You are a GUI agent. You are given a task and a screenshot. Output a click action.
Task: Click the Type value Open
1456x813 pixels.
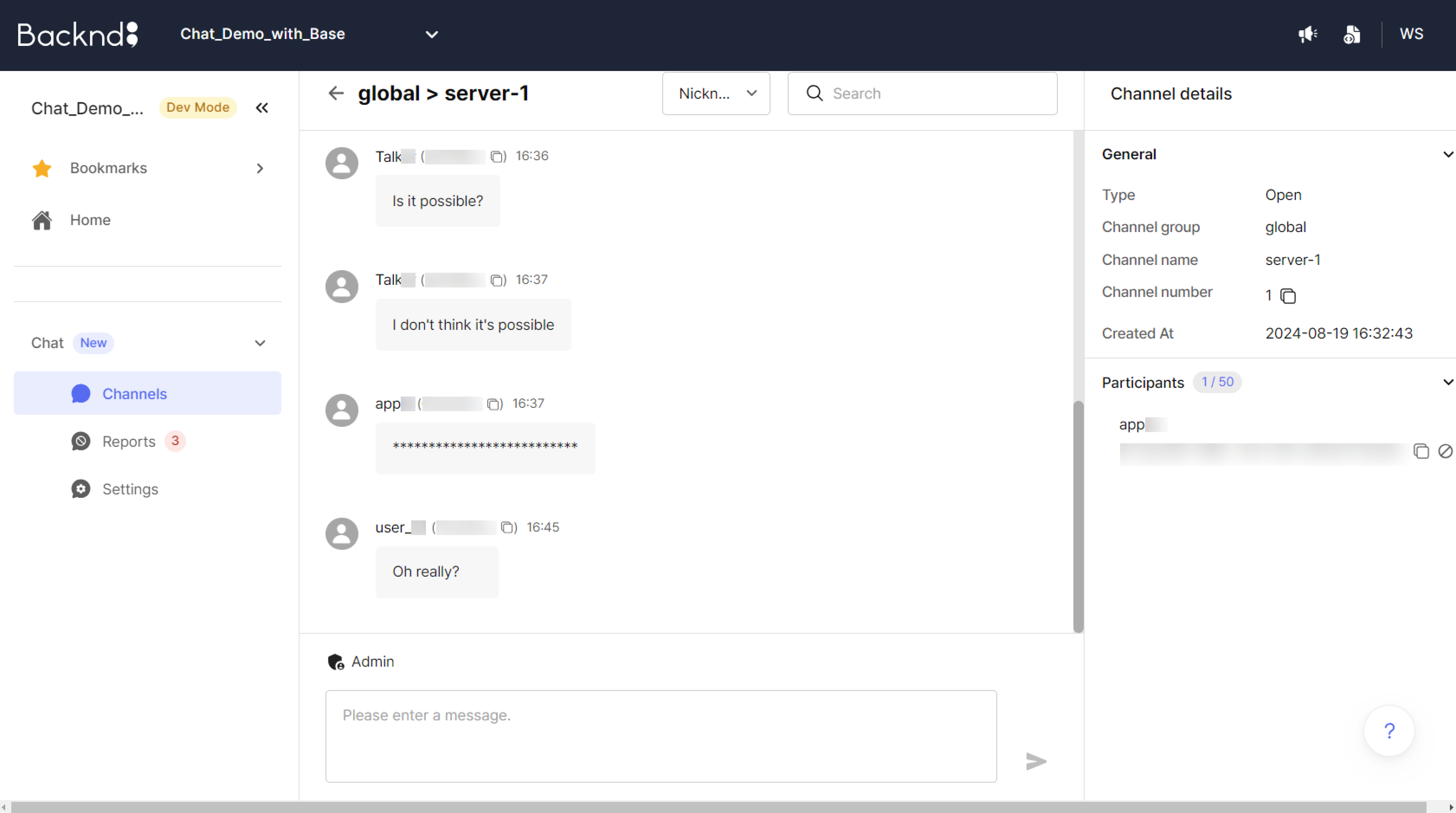point(1283,195)
